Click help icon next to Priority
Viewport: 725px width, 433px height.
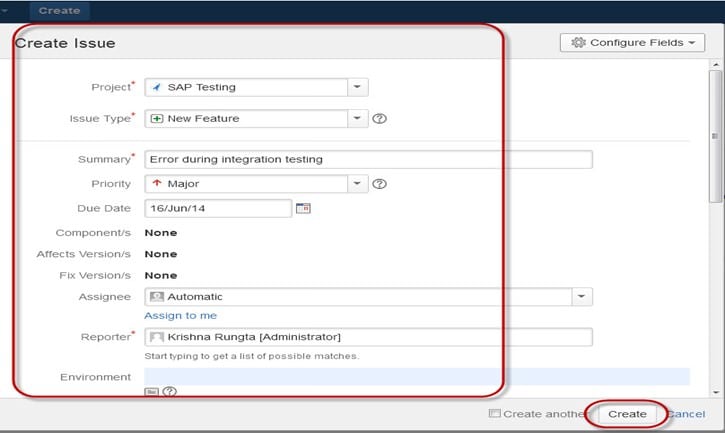tap(379, 184)
